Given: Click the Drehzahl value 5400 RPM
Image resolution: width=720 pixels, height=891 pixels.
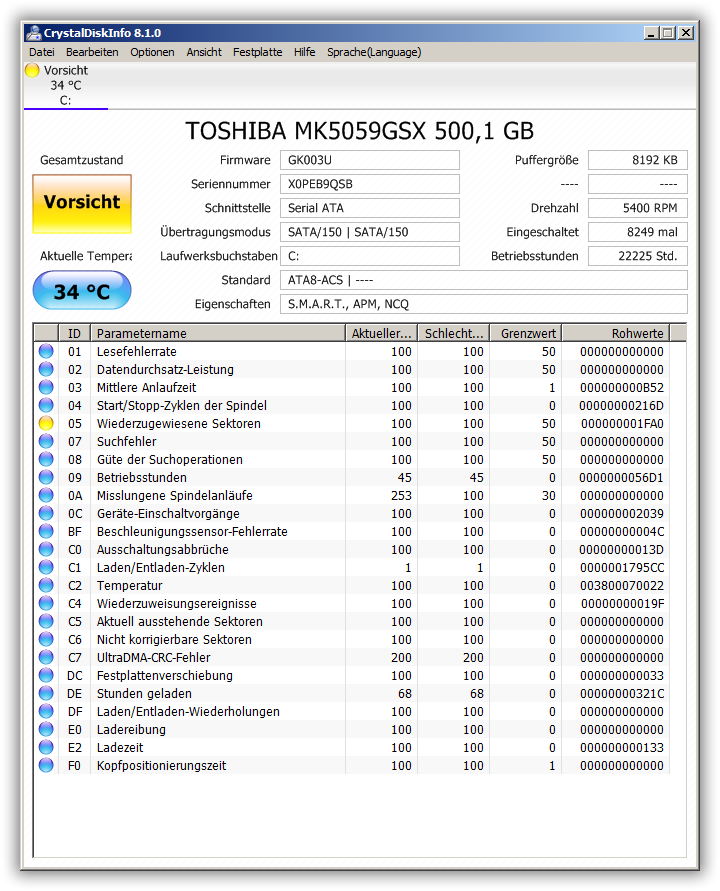Looking at the screenshot, I should 638,208.
